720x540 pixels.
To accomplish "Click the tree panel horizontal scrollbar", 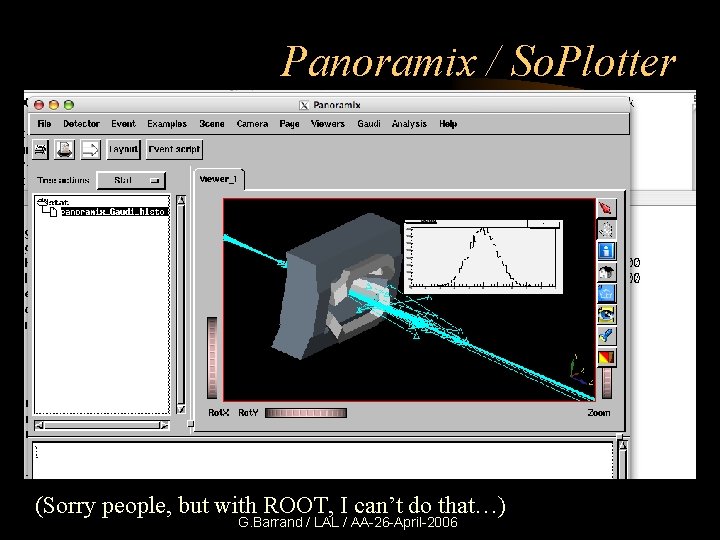I will click(101, 426).
